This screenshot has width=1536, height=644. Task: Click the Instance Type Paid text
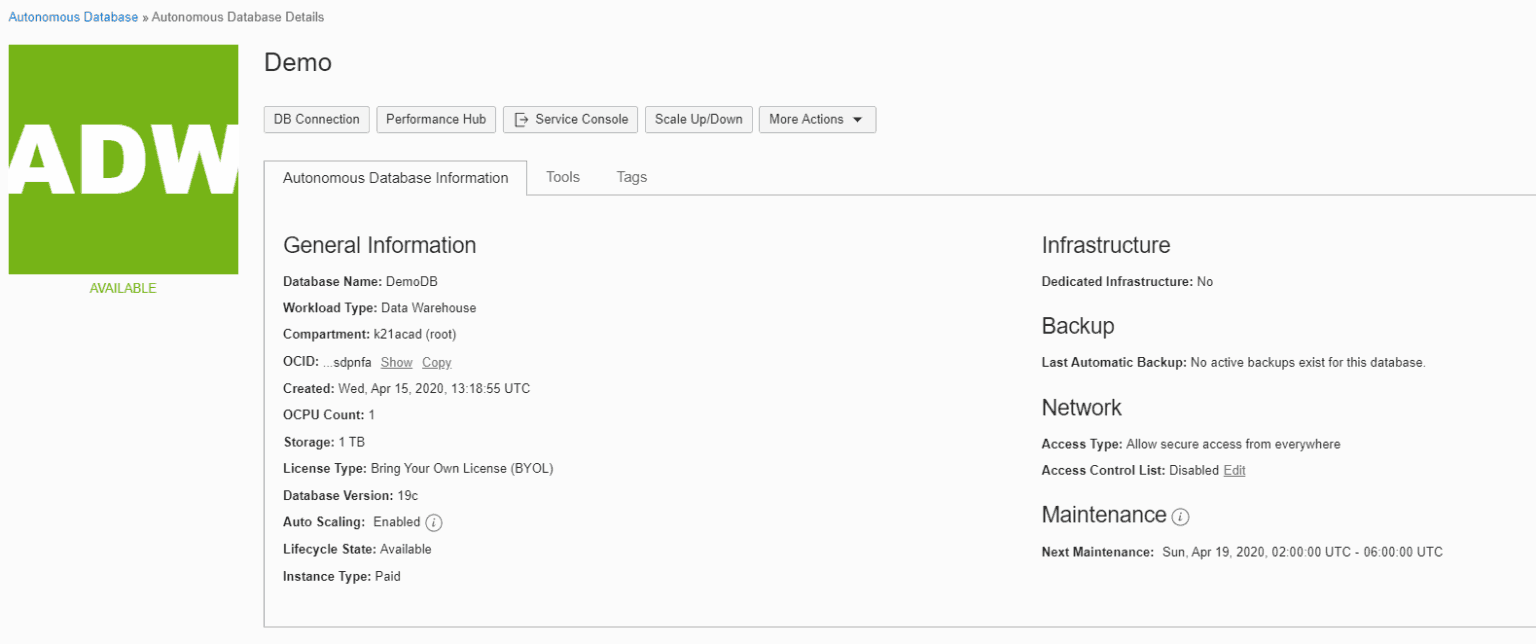388,576
